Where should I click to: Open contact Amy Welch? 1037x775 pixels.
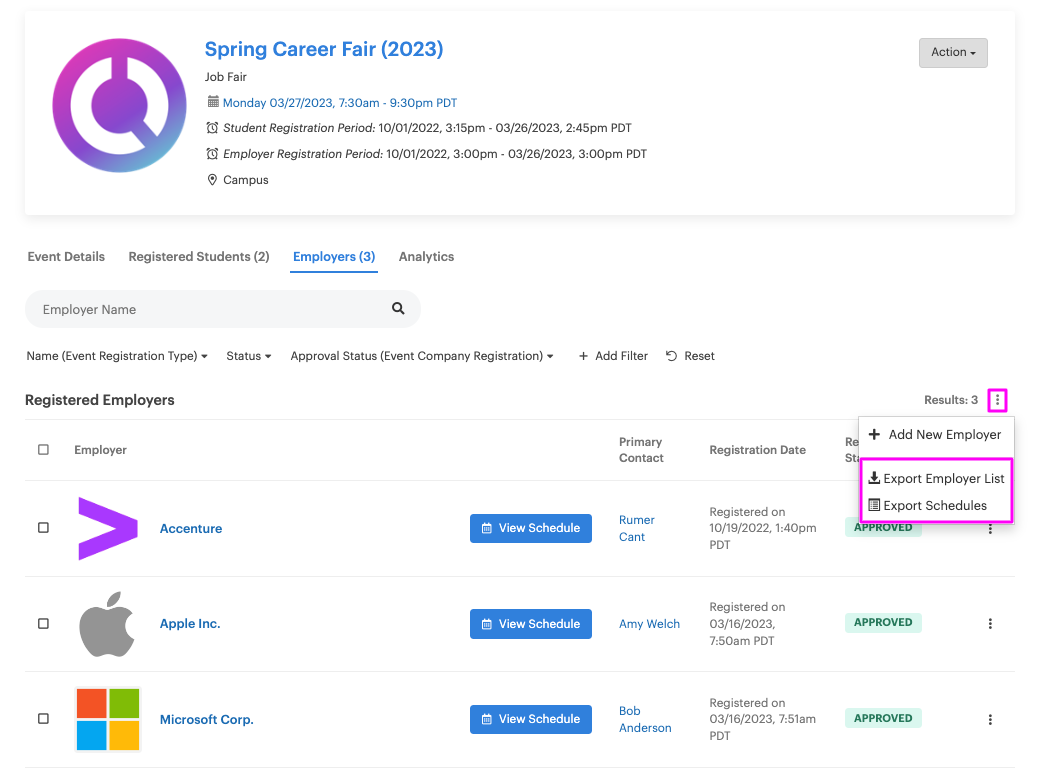click(649, 624)
